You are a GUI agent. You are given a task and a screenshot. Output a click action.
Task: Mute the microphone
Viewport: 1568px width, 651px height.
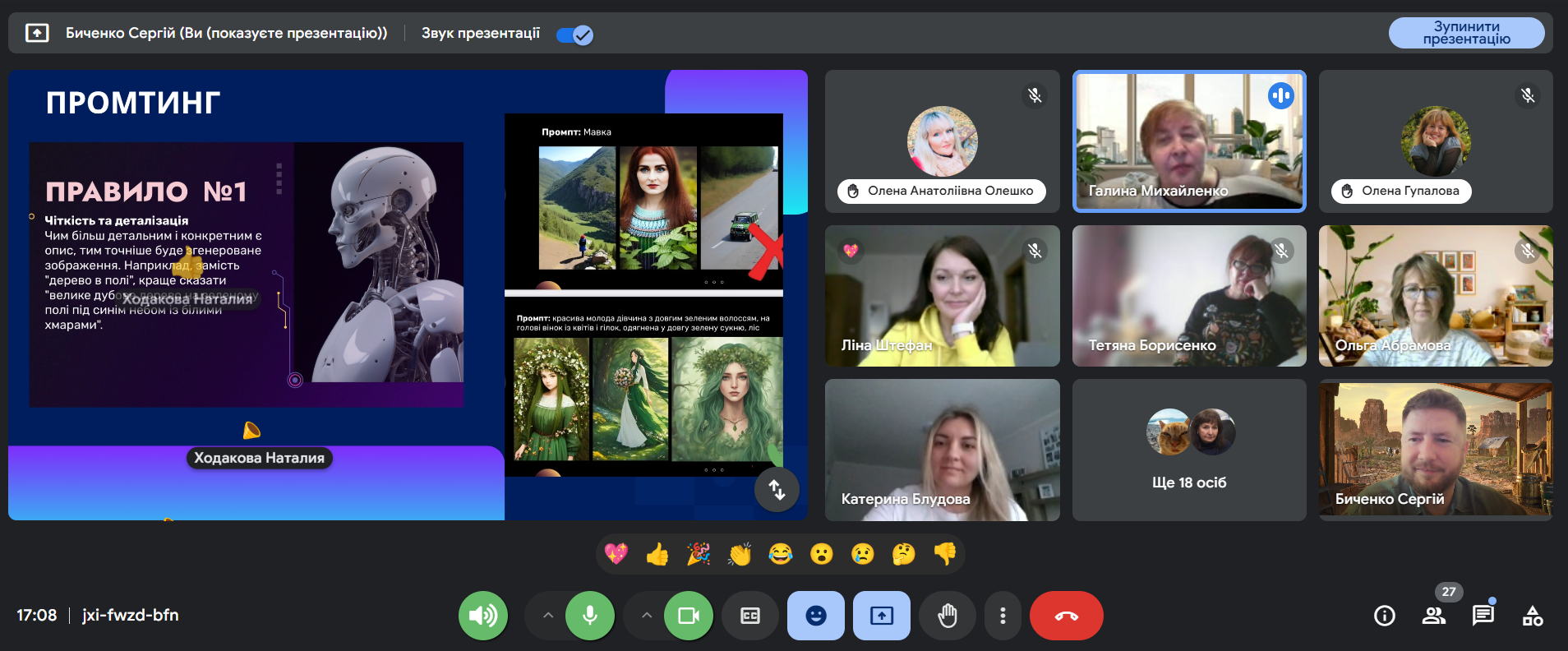tap(590, 616)
